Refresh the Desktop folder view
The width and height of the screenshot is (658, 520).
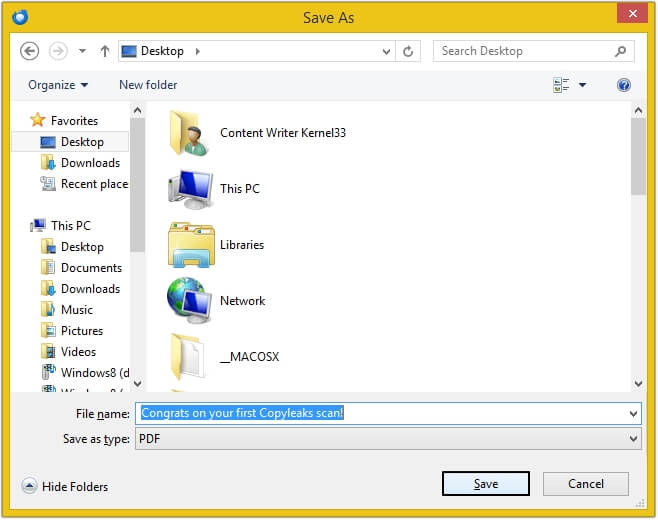coord(408,51)
